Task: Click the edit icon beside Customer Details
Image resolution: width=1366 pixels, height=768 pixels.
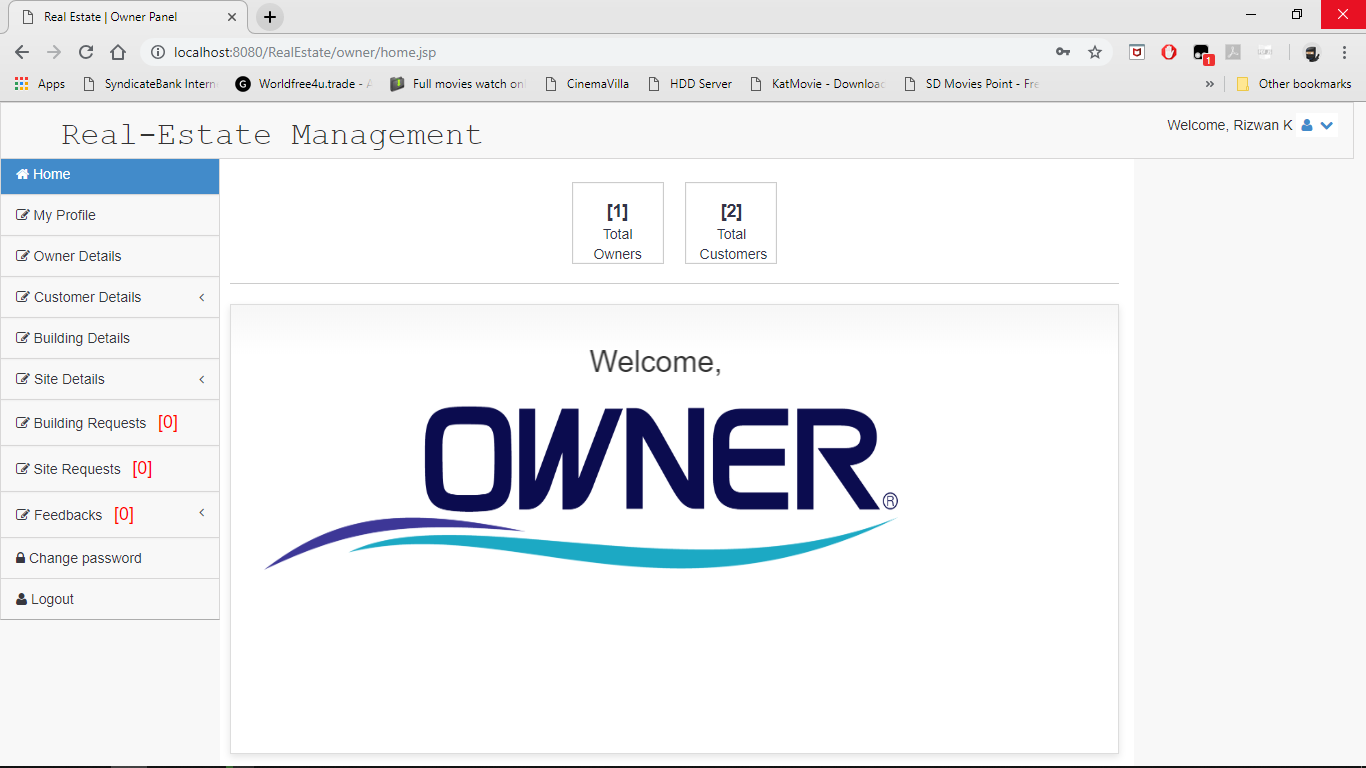Action: pyautogui.click(x=23, y=297)
